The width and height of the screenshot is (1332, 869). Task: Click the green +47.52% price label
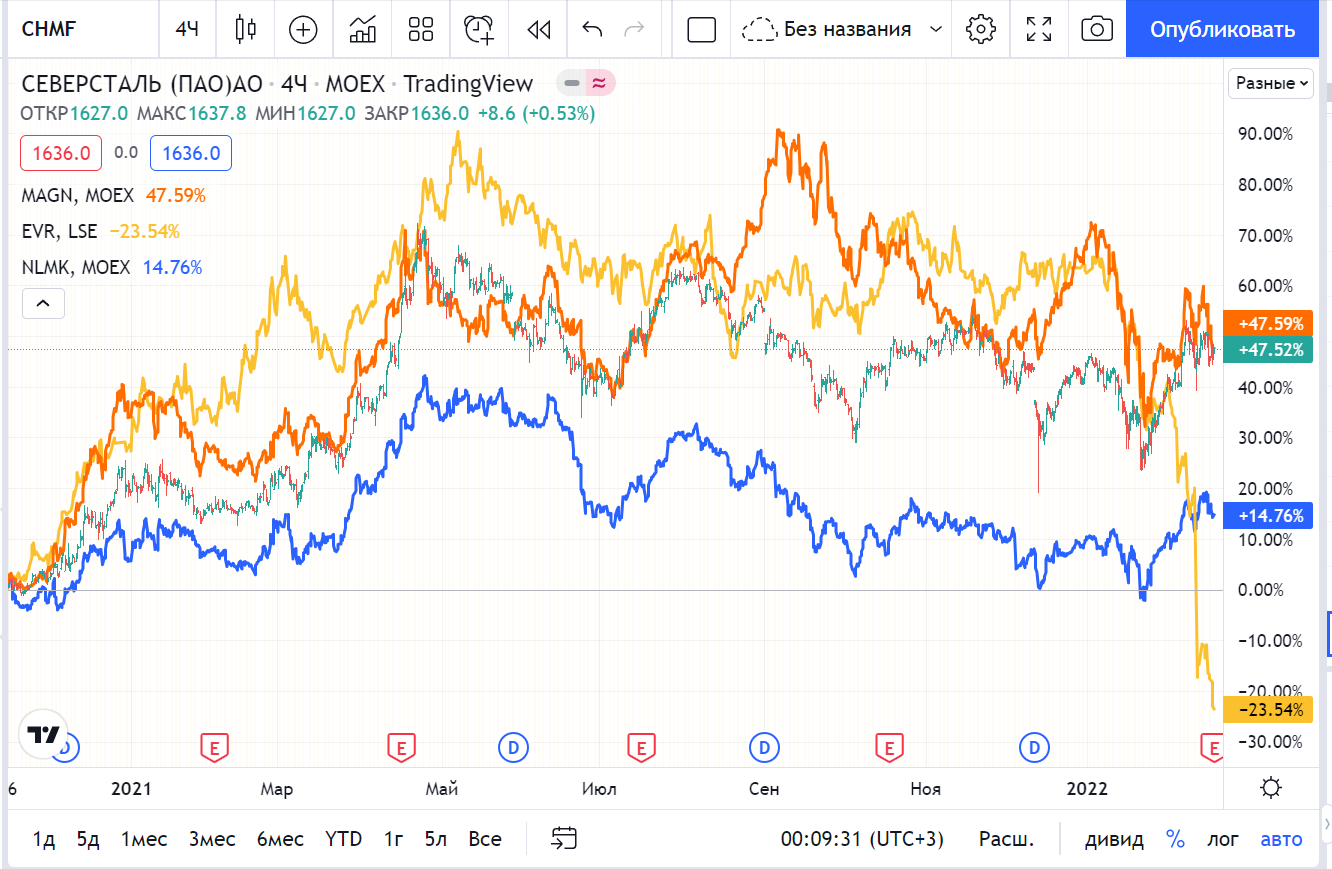1270,349
